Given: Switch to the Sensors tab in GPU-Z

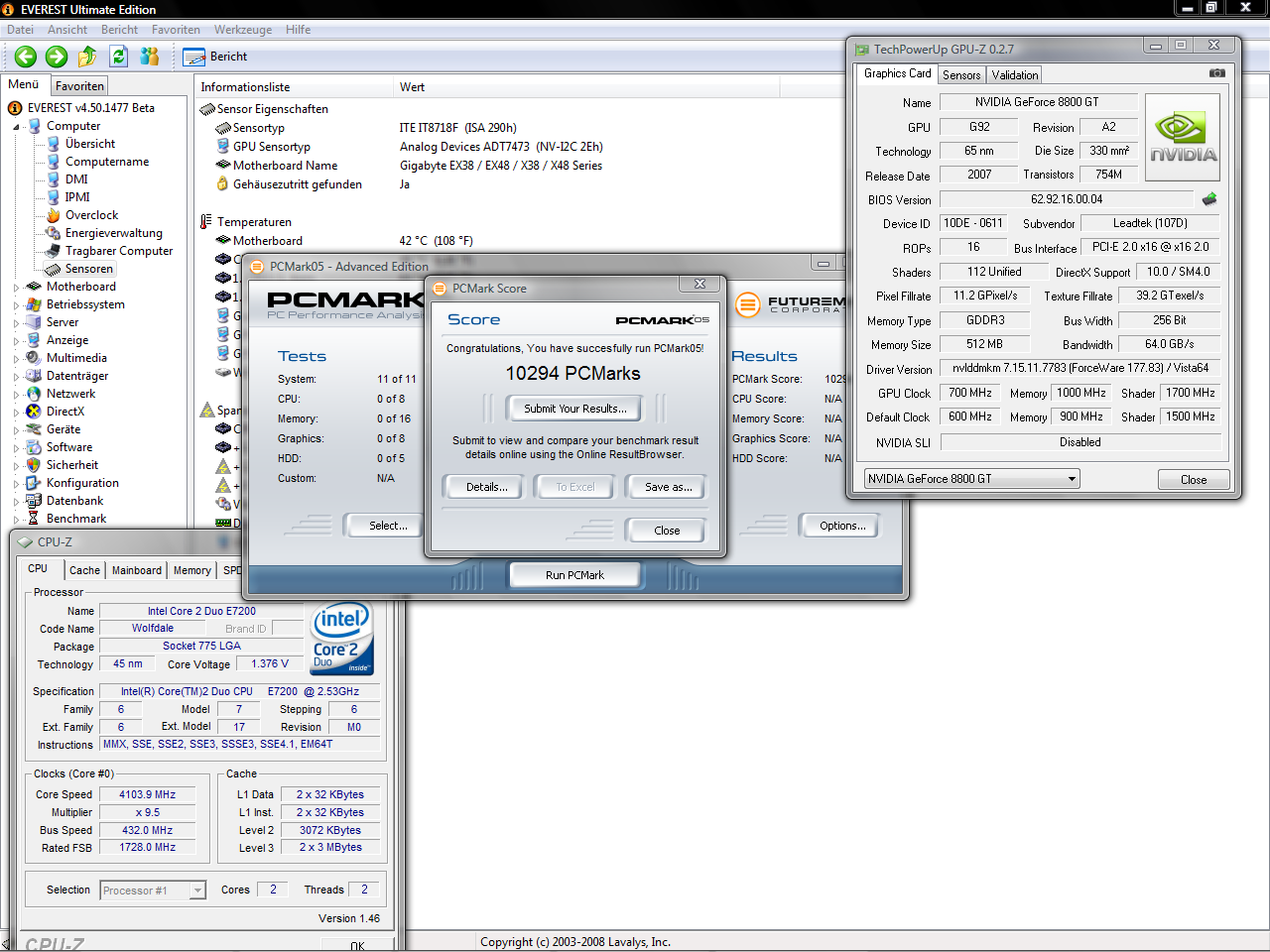Looking at the screenshot, I should (x=961, y=75).
